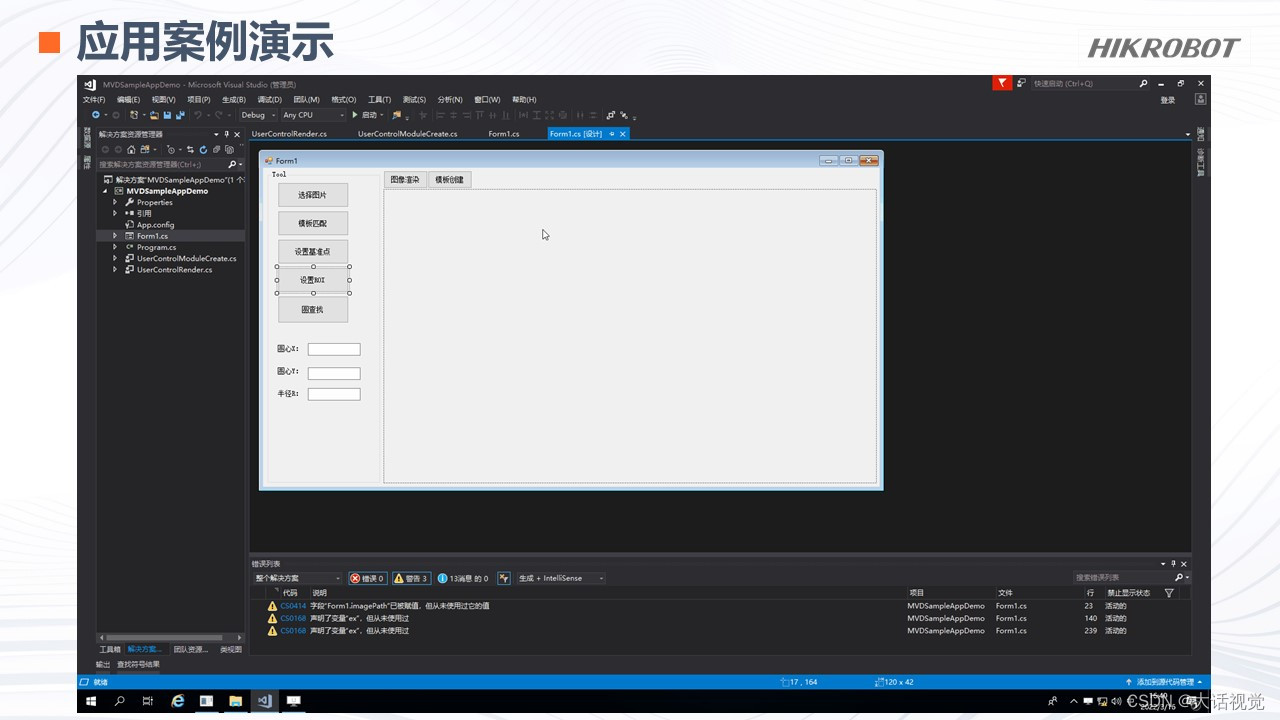Screen dimensions: 1280x720
Task: Click the taskbar search magnifier icon
Action: (120, 701)
